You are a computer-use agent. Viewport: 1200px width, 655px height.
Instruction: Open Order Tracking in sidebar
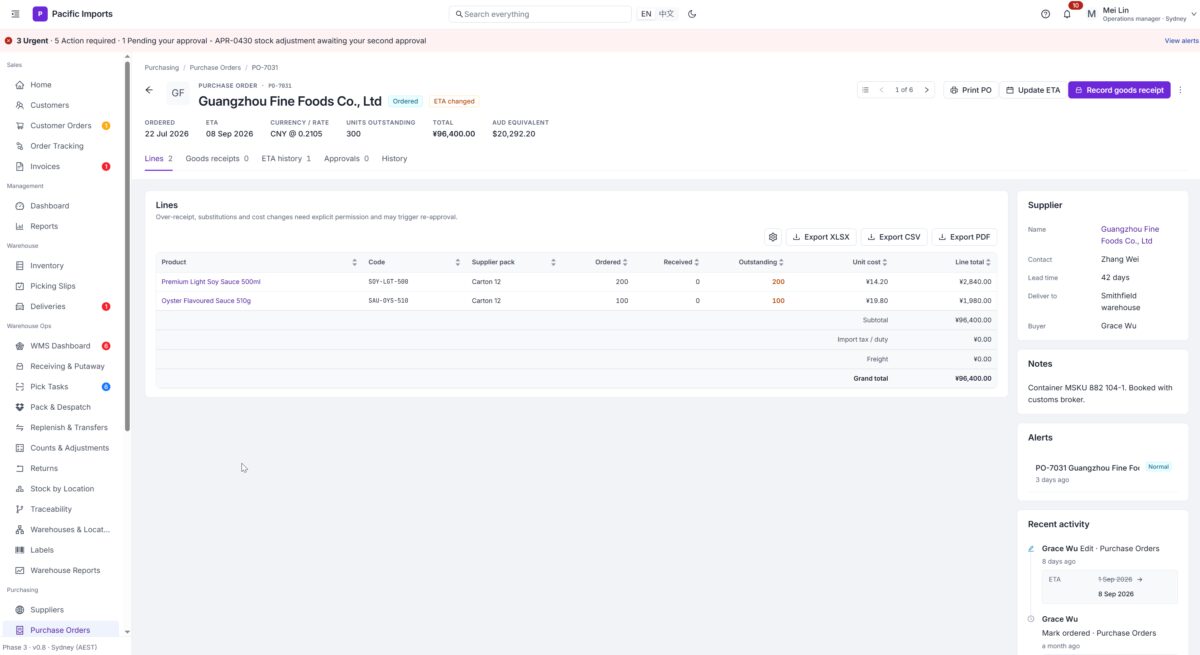tap(60, 146)
